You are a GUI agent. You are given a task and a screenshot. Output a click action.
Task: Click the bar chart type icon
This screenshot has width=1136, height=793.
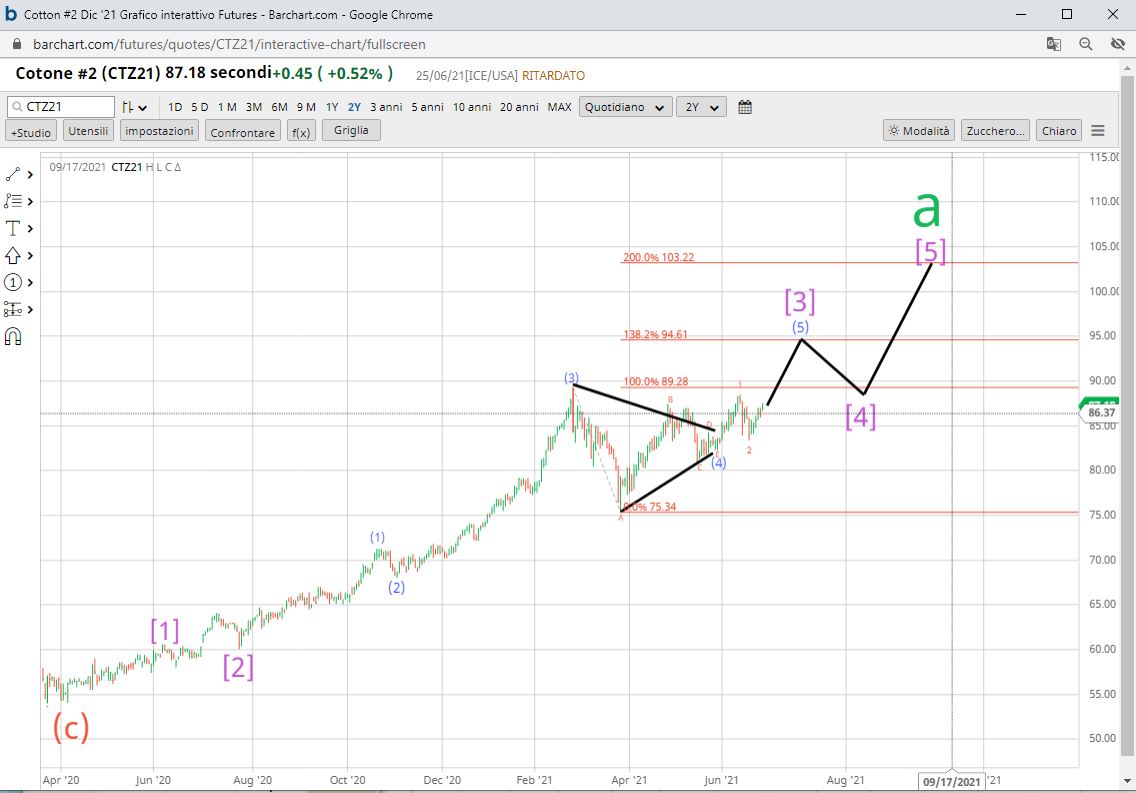[x=128, y=107]
